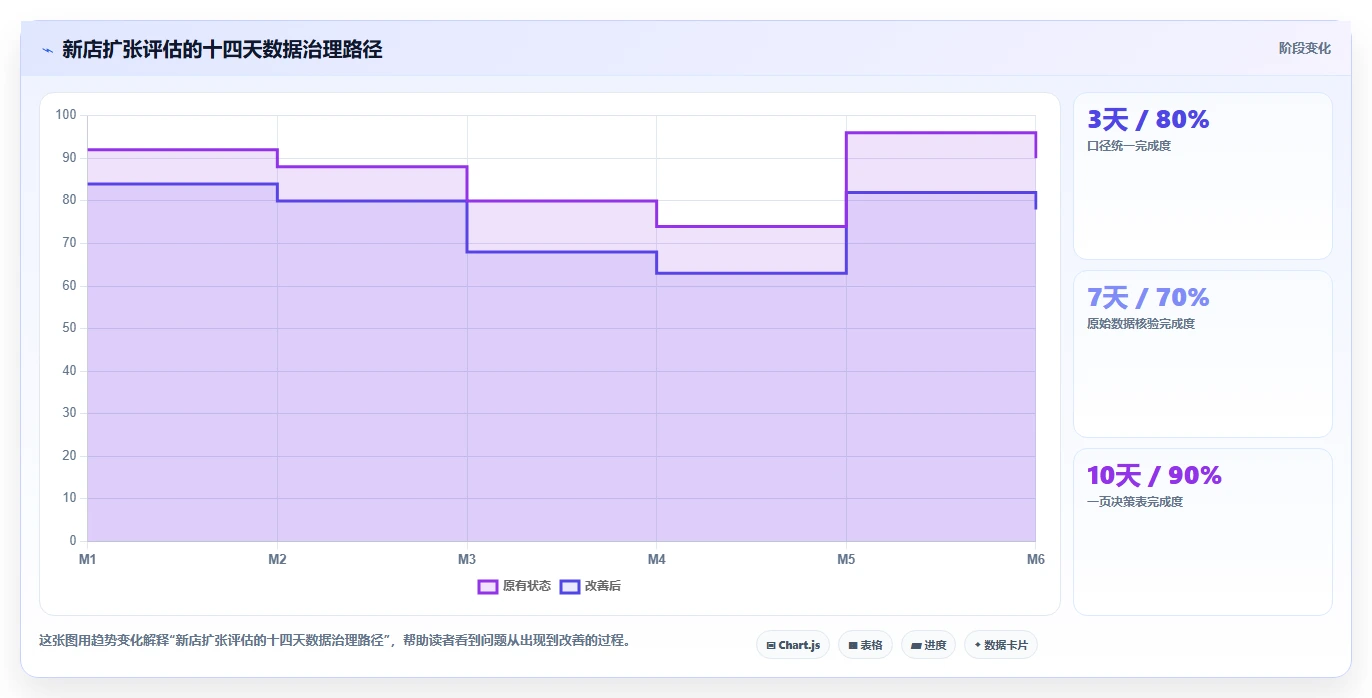1372x698 pixels.
Task: Click the M3 x-axis label
Action: click(467, 559)
